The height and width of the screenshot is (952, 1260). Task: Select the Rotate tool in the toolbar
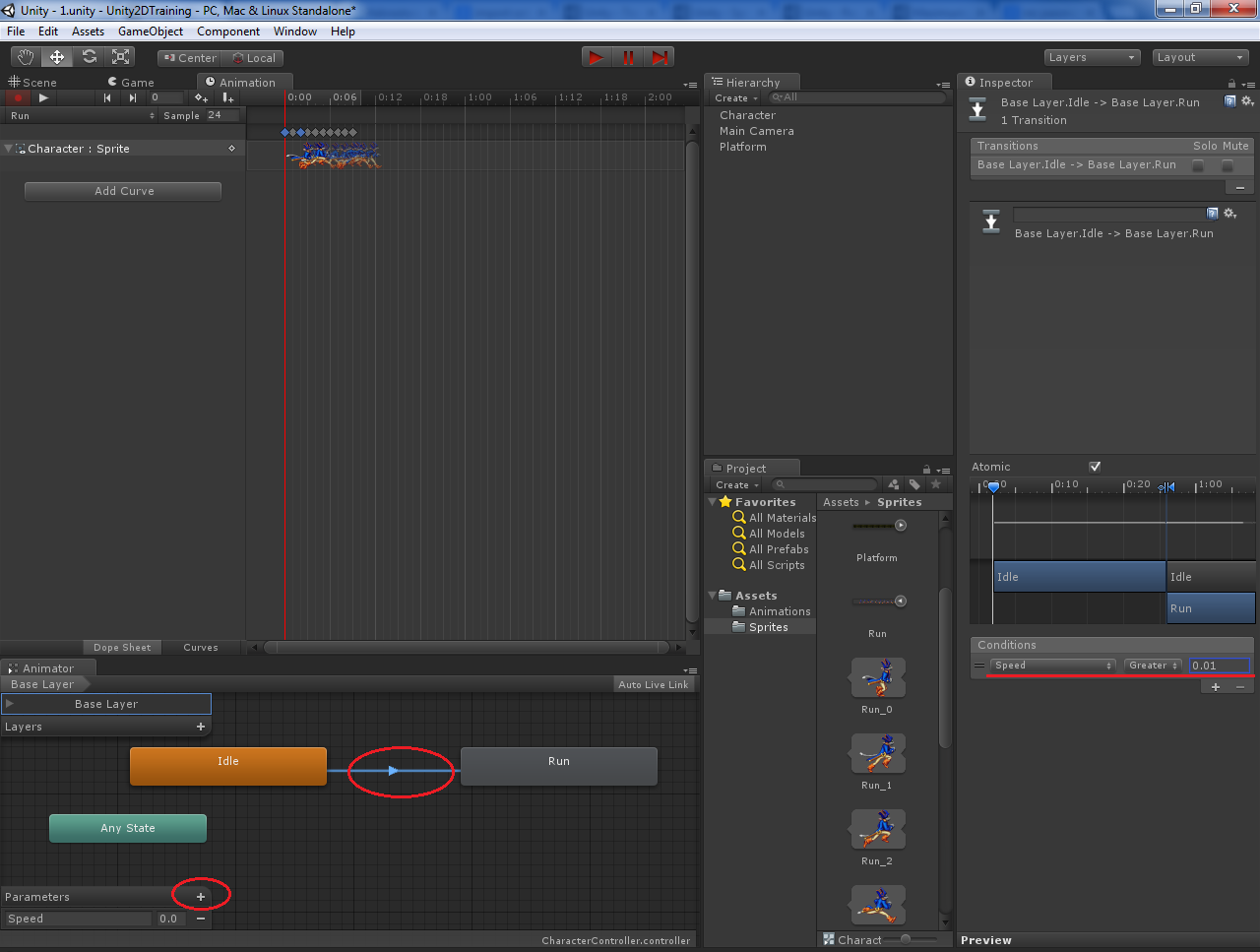coord(89,56)
